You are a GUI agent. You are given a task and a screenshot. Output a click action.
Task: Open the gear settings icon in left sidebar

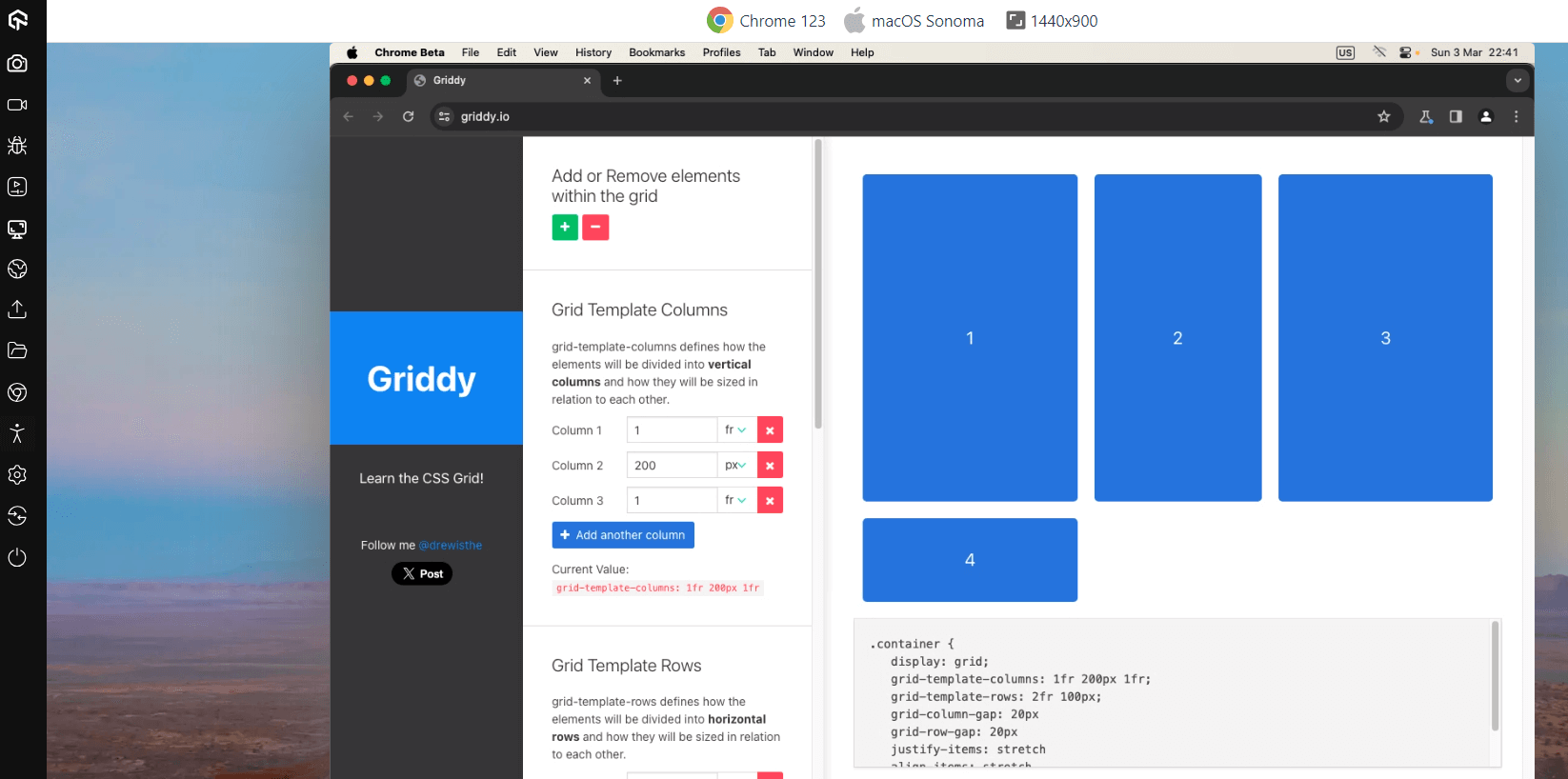(17, 475)
